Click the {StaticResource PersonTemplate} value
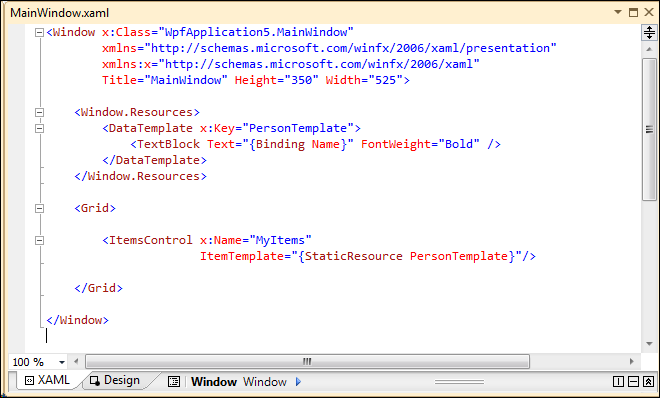 407,256
